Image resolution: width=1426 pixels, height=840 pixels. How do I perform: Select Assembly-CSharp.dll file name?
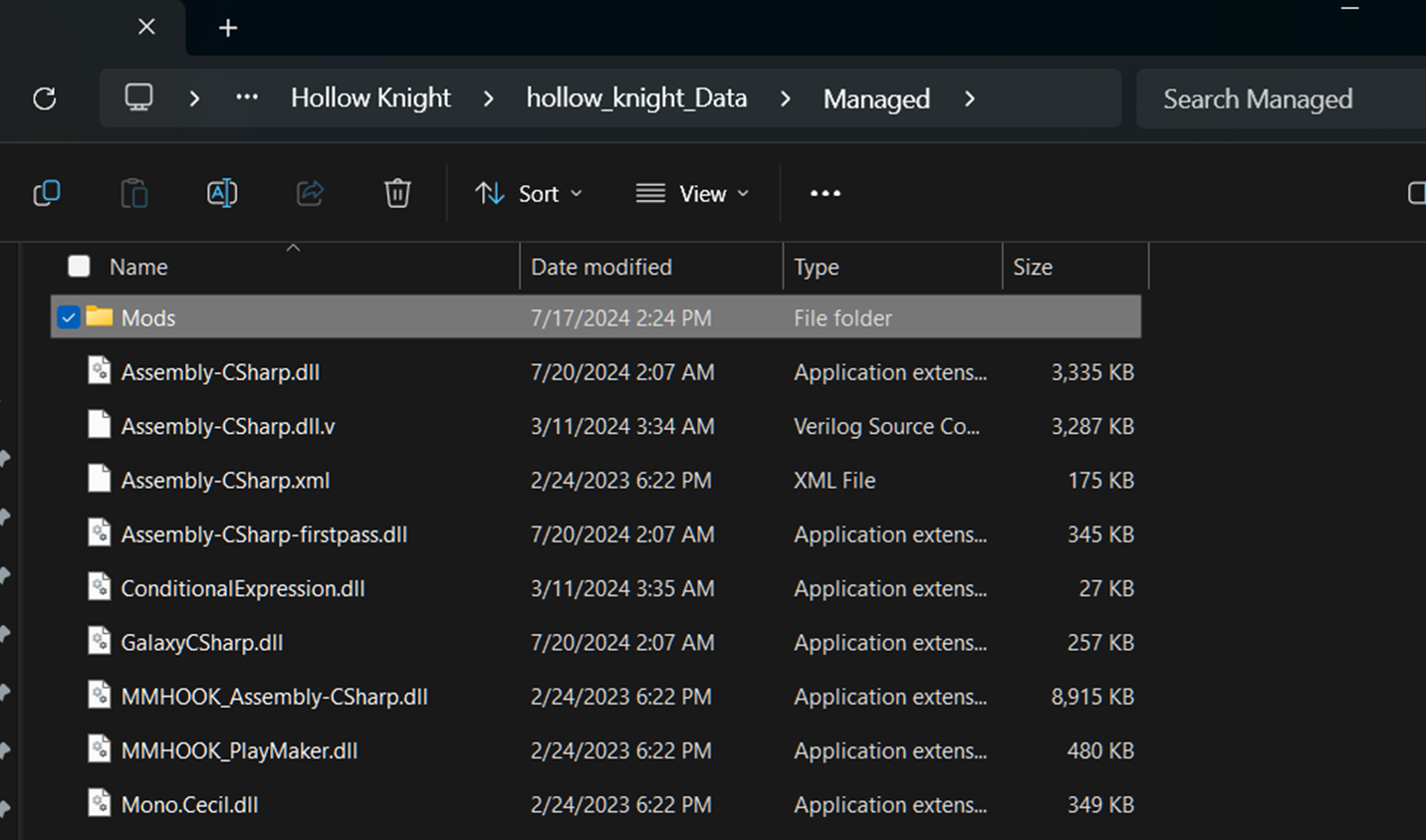click(220, 372)
